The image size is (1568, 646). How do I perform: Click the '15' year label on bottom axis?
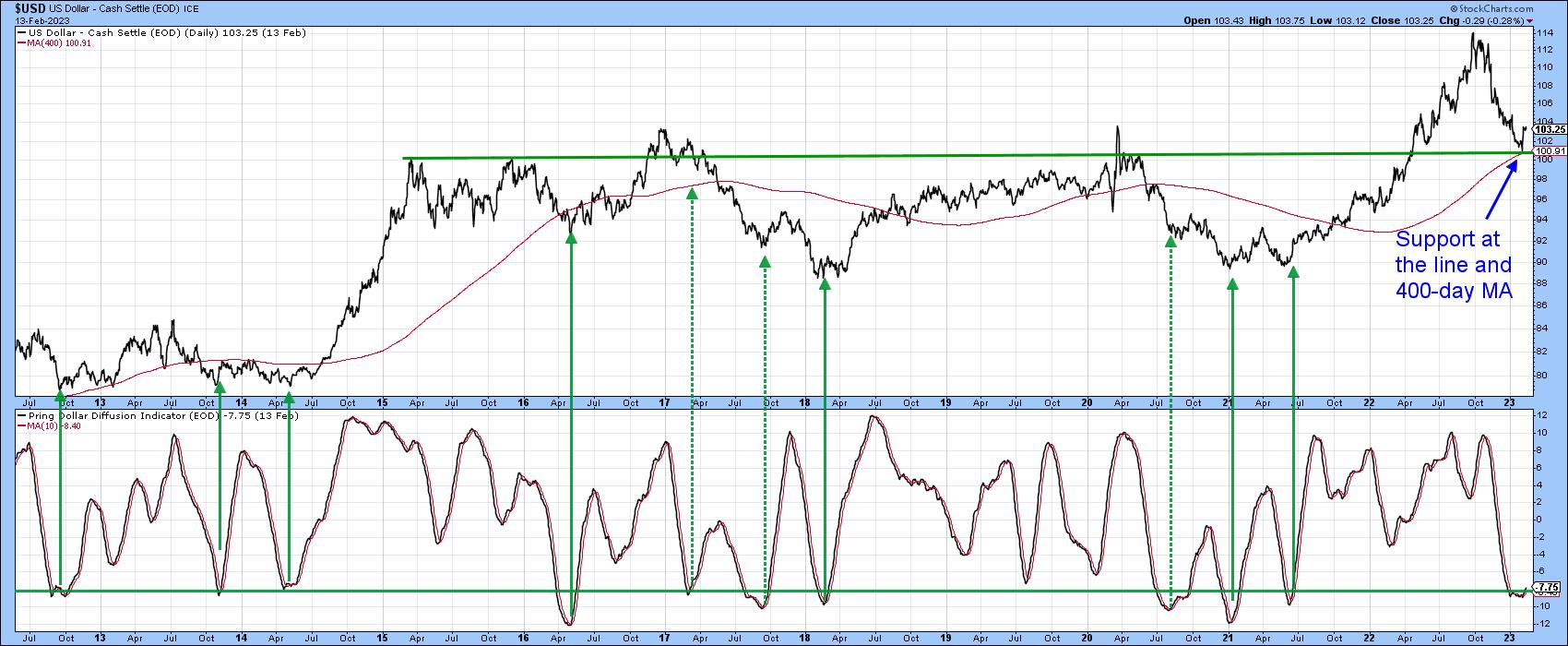tap(383, 638)
